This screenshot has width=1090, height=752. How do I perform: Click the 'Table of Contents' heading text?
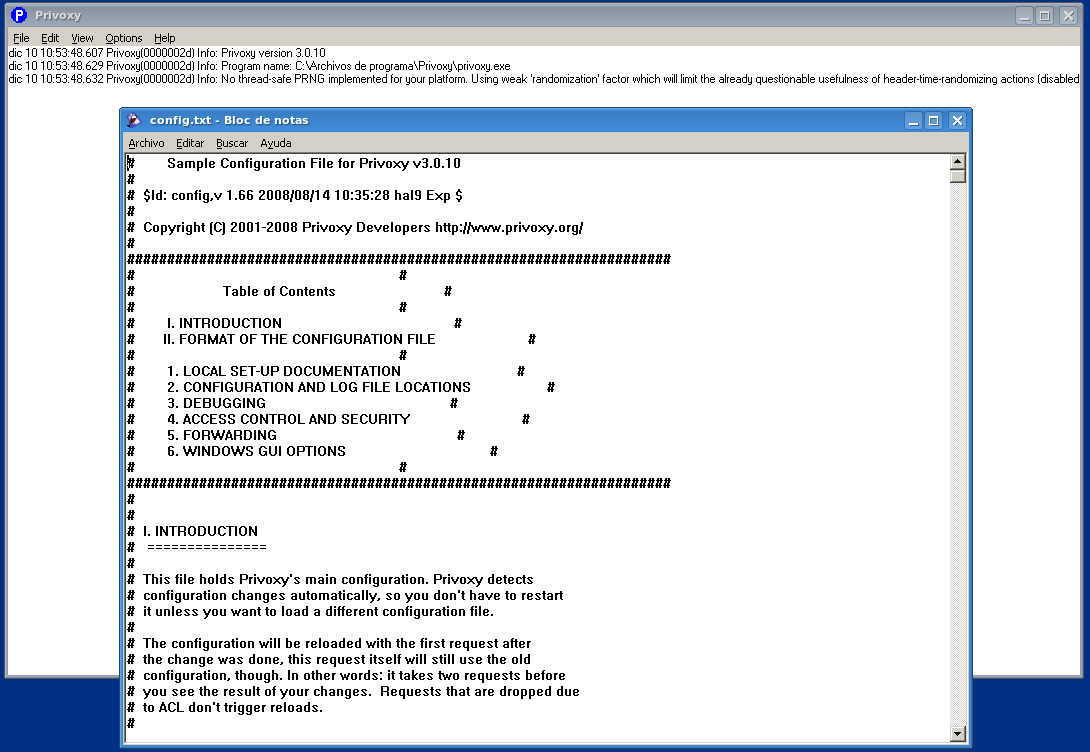[x=279, y=291]
